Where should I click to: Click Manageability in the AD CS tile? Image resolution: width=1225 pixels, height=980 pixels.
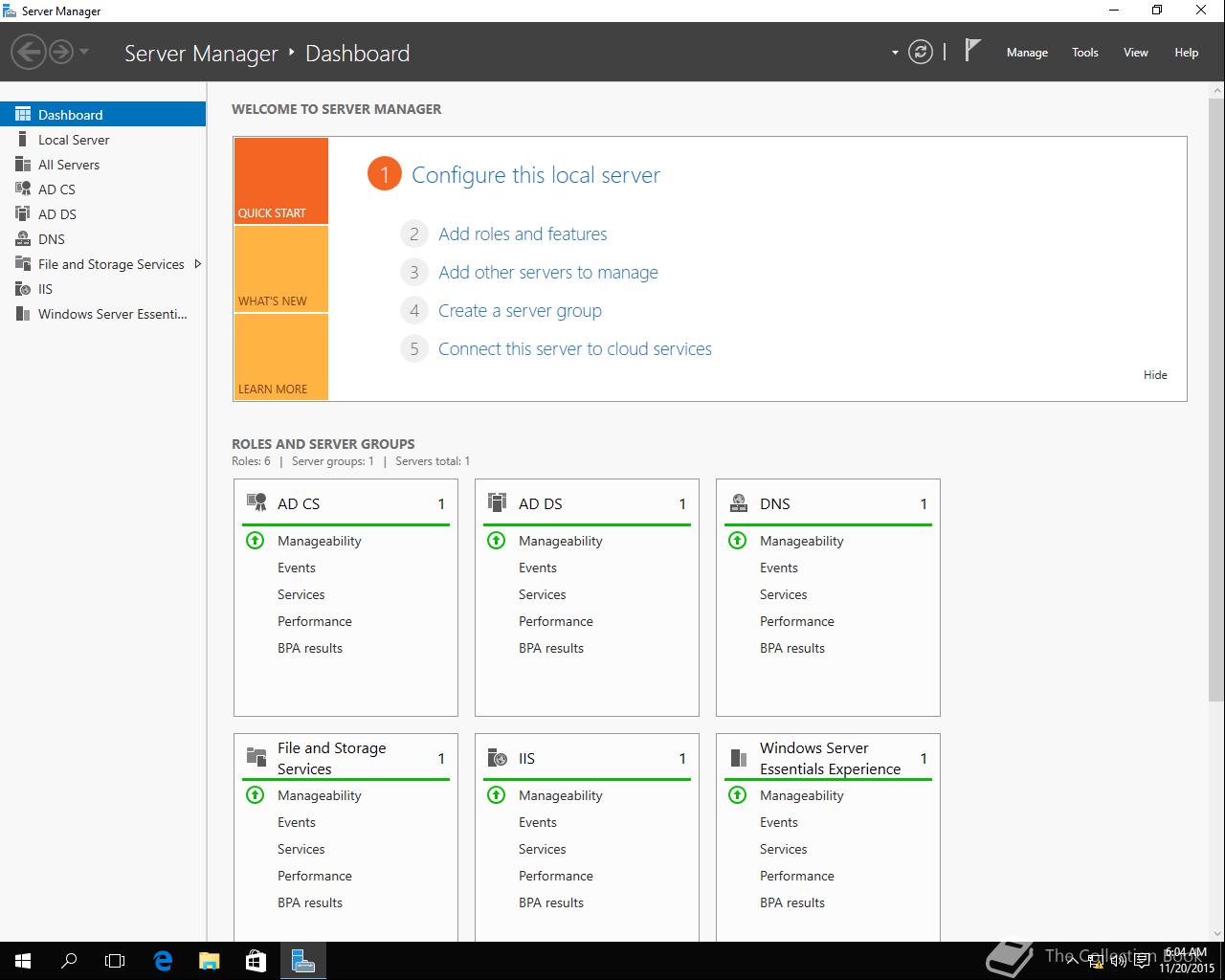[320, 541]
